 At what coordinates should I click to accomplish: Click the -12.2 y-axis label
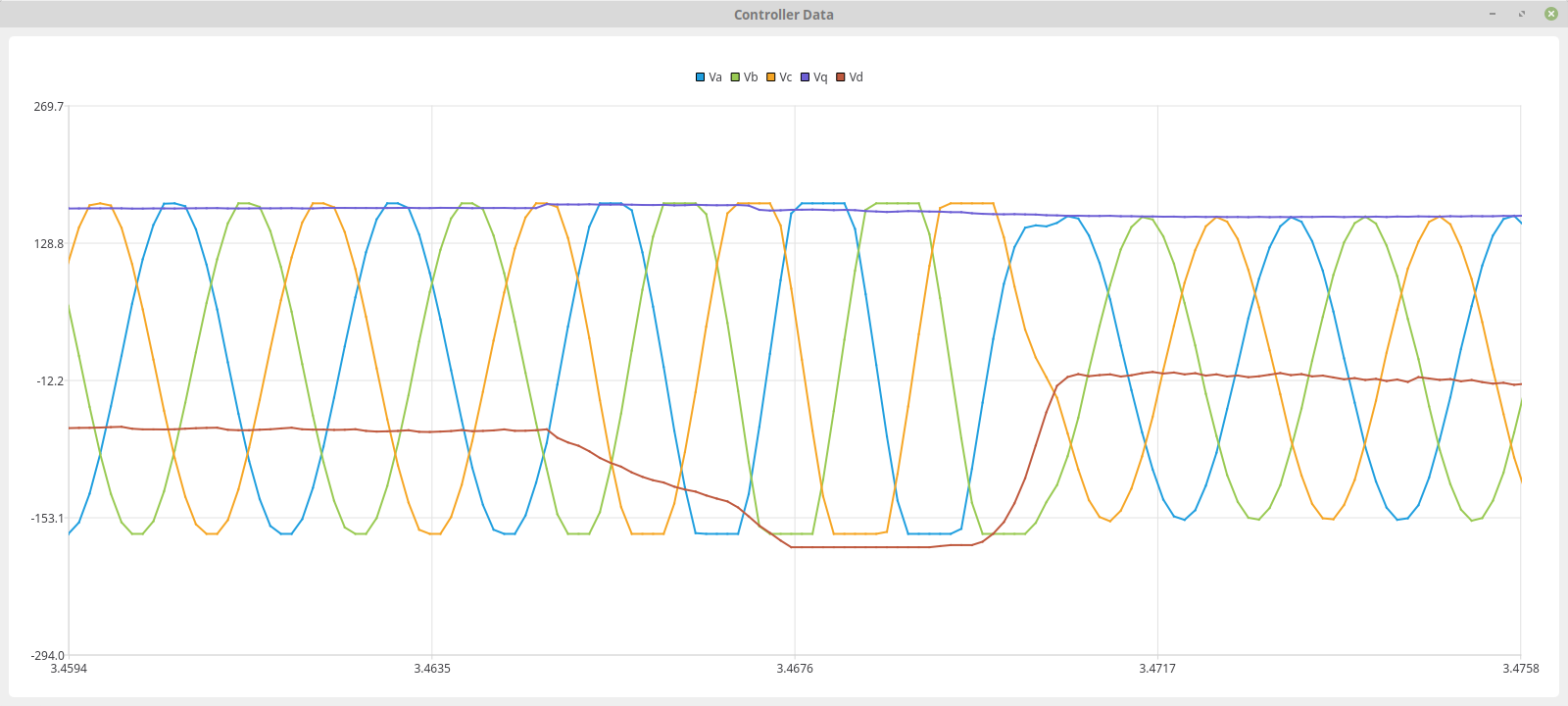[50, 381]
